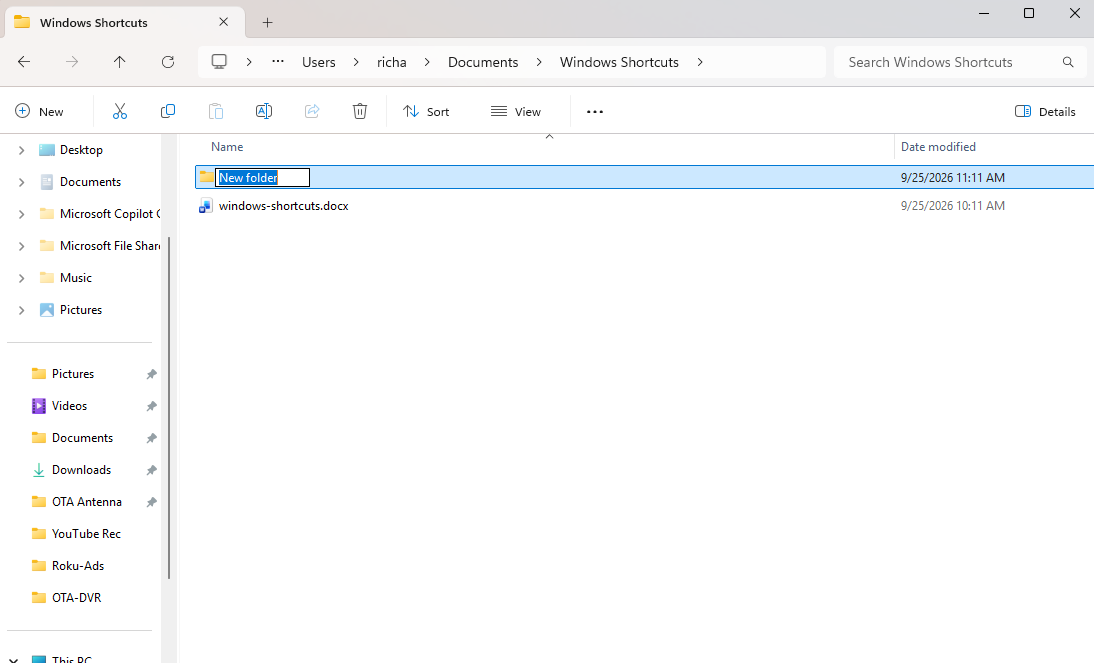Image resolution: width=1094 pixels, height=663 pixels.
Task: Collapse the This PC node
Action: click(13, 659)
